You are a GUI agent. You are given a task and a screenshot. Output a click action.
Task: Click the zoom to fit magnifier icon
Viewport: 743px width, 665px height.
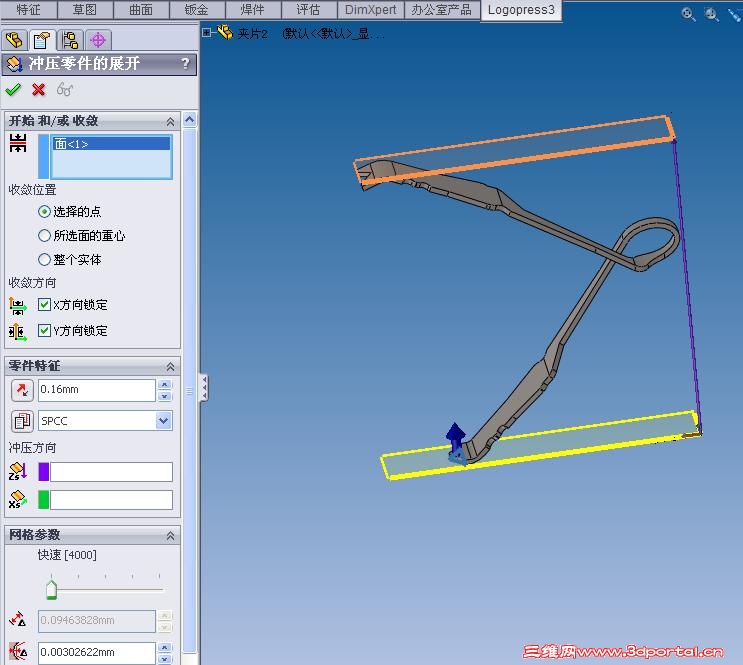pyautogui.click(x=689, y=14)
